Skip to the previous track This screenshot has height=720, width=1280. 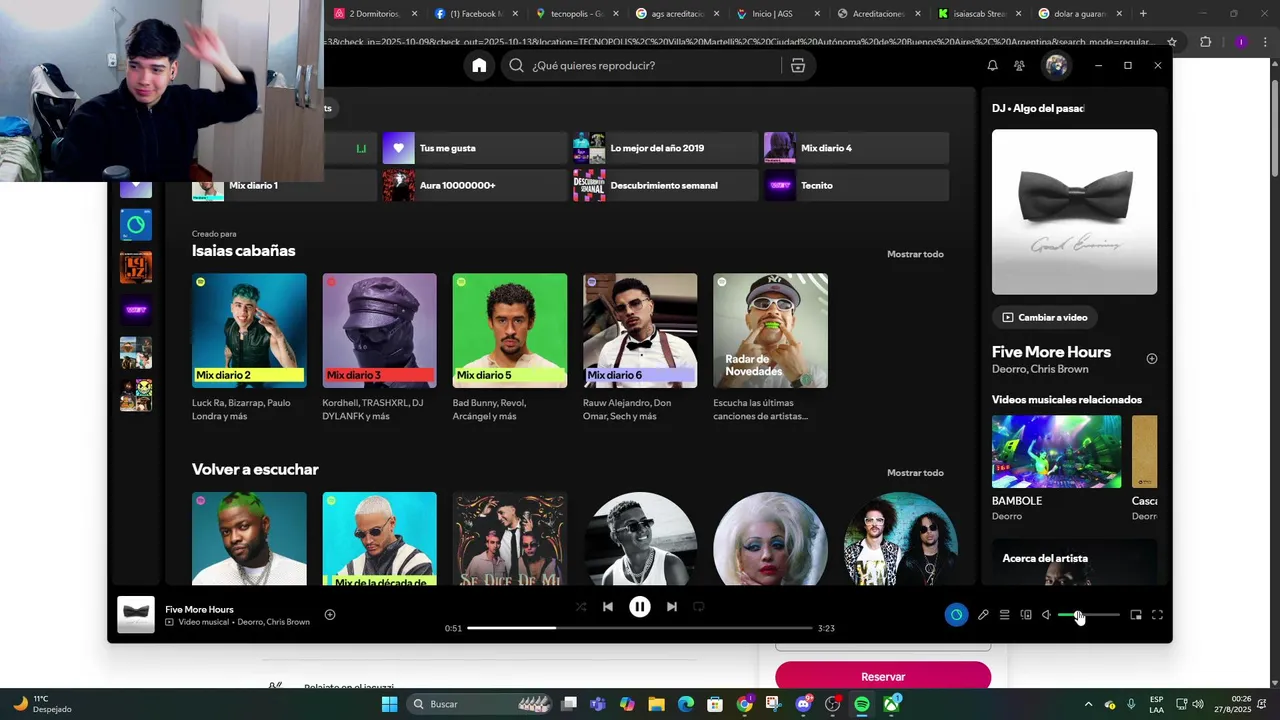[x=608, y=606]
